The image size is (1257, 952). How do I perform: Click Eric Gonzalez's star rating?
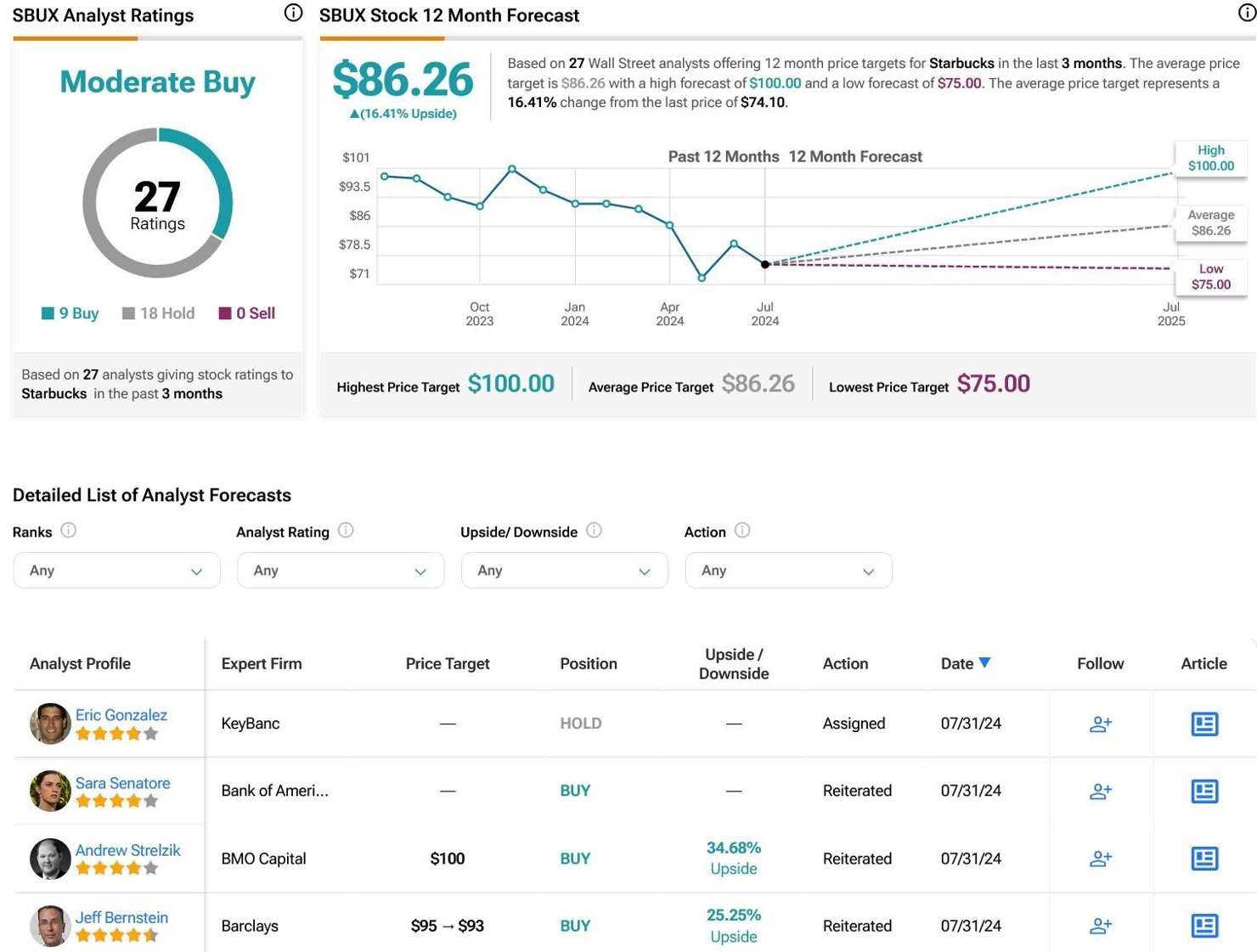click(117, 734)
